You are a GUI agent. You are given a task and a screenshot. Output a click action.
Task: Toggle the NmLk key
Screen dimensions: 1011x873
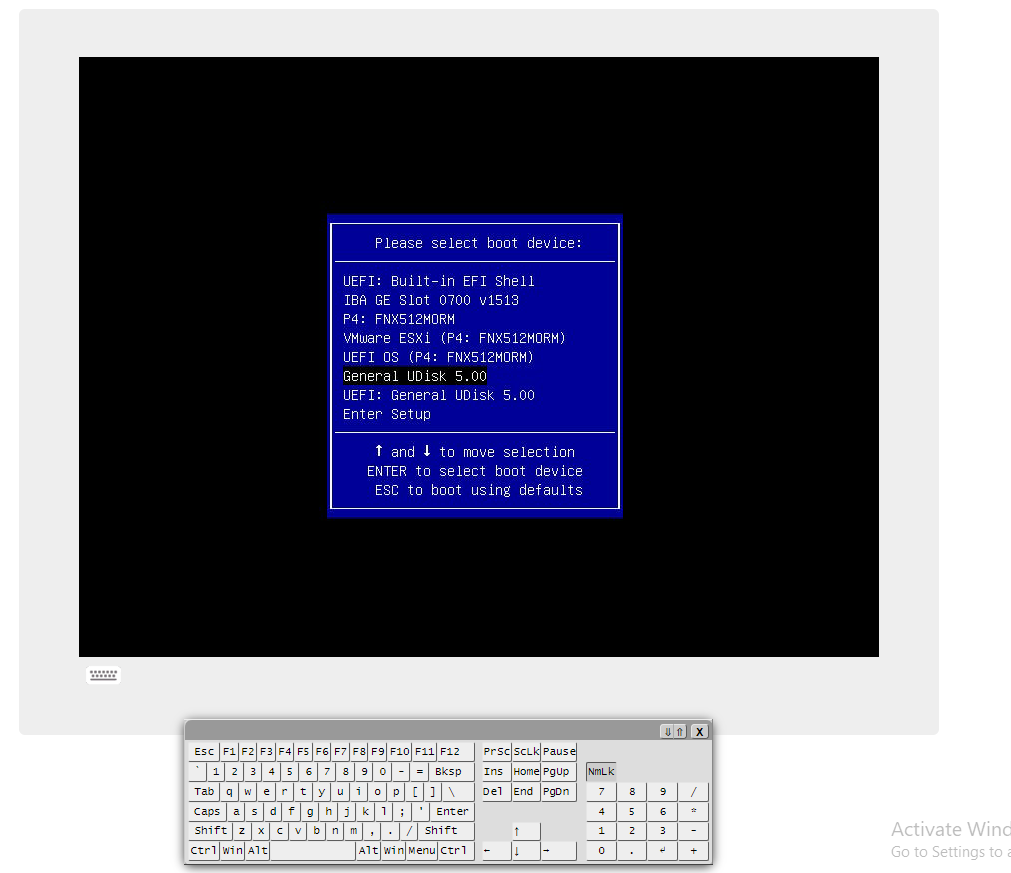(x=601, y=771)
